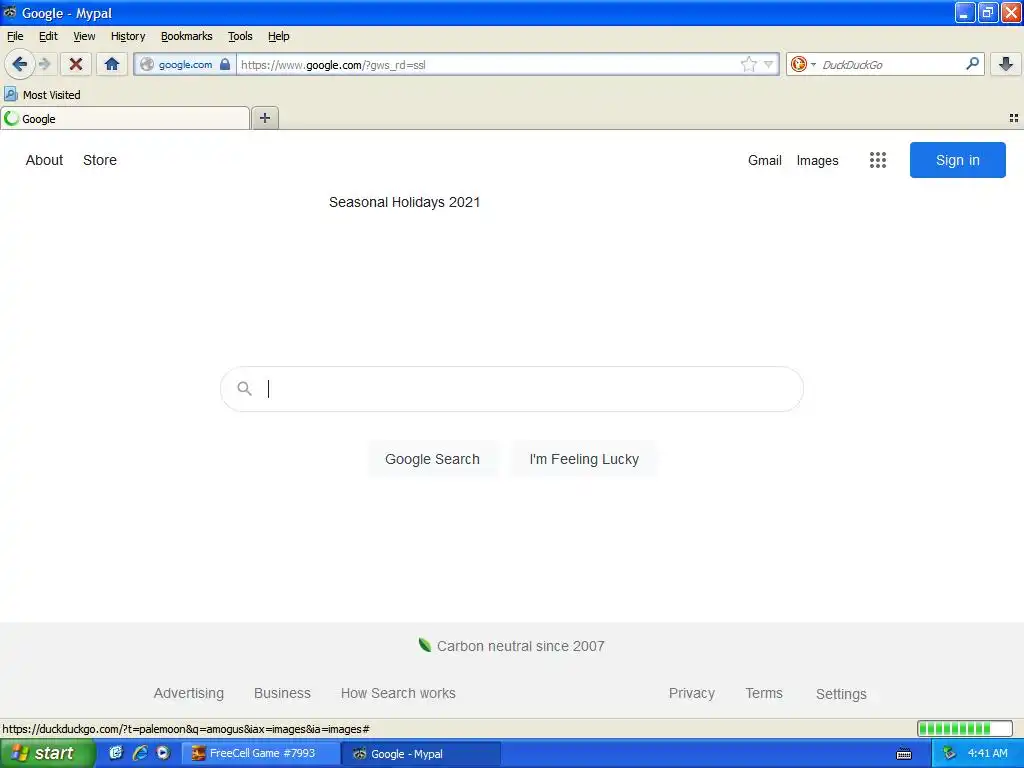Open the Business footer link
This screenshot has width=1024, height=768.
coord(282,693)
